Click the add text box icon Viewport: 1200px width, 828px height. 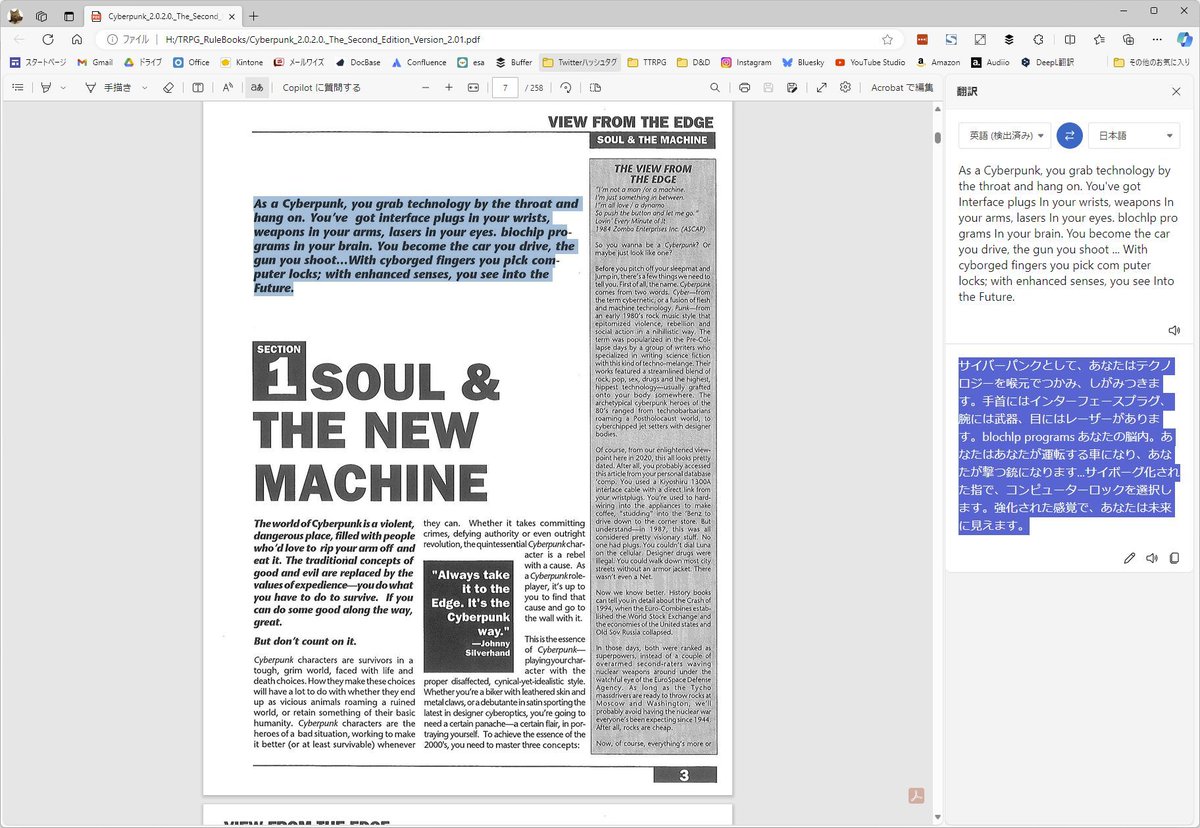pos(198,88)
